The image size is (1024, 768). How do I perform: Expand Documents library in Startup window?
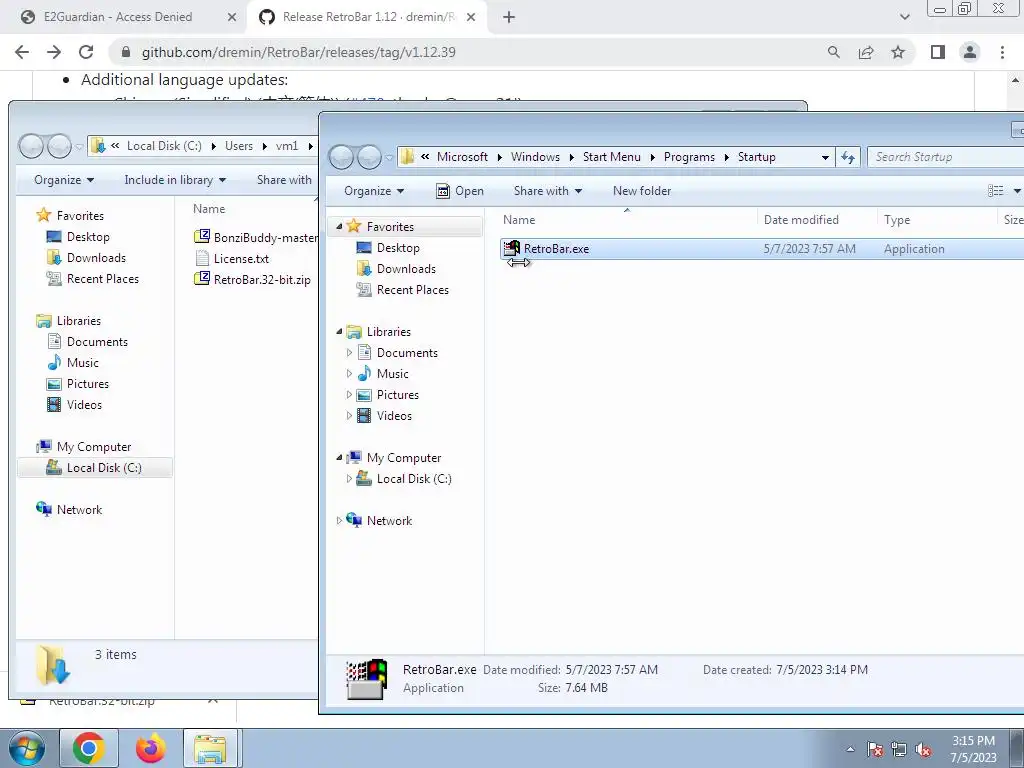coord(349,353)
